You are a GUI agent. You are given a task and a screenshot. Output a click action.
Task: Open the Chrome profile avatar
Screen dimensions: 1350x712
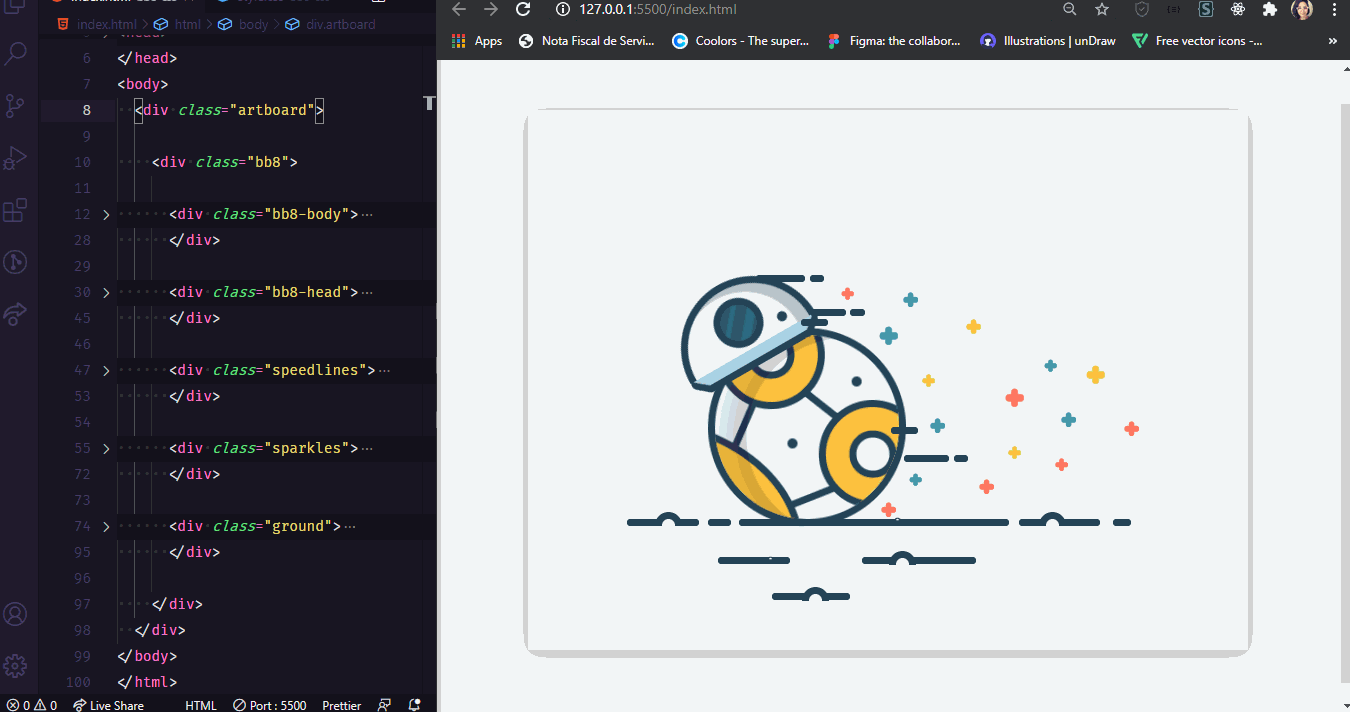pyautogui.click(x=1302, y=10)
